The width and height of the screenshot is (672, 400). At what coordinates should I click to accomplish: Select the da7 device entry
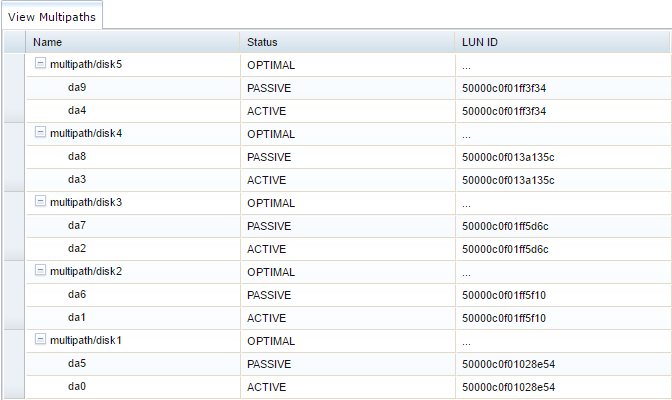[x=77, y=226]
